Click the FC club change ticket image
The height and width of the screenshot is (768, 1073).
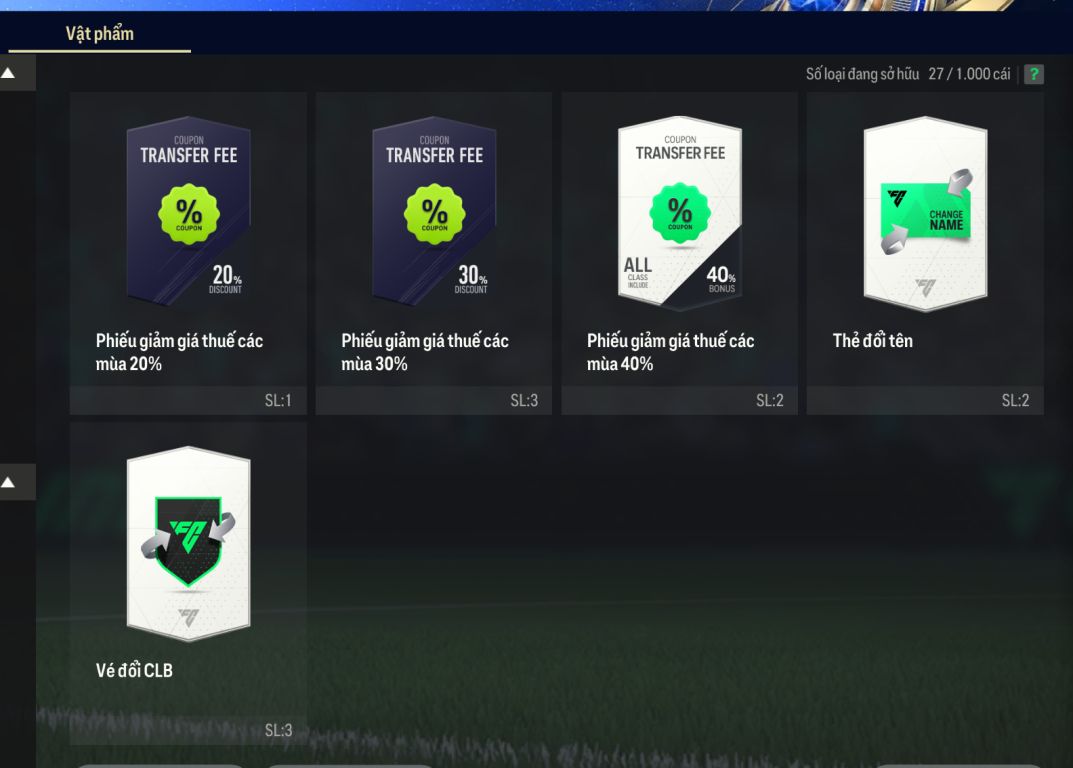189,543
